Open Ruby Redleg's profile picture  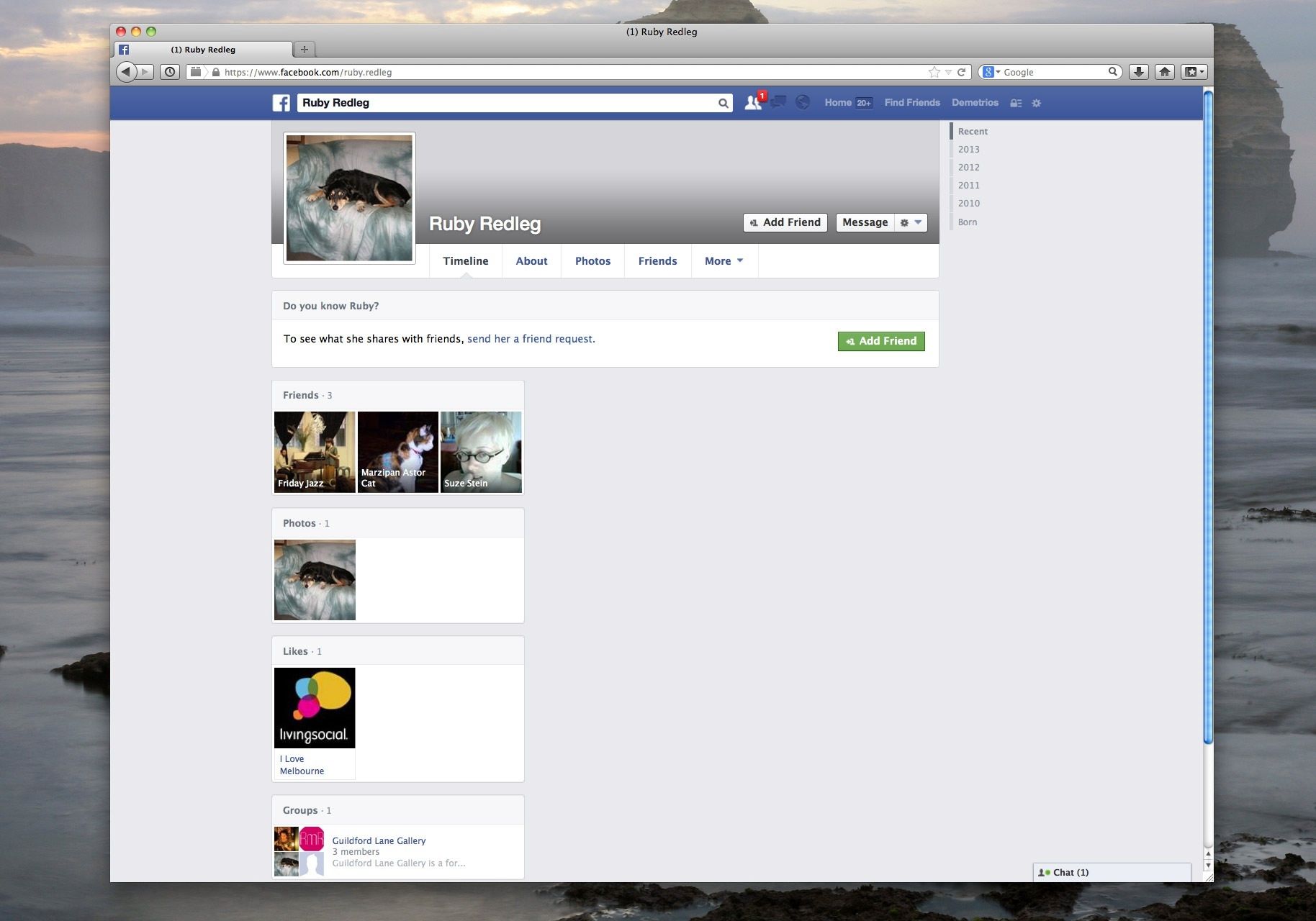click(x=349, y=198)
